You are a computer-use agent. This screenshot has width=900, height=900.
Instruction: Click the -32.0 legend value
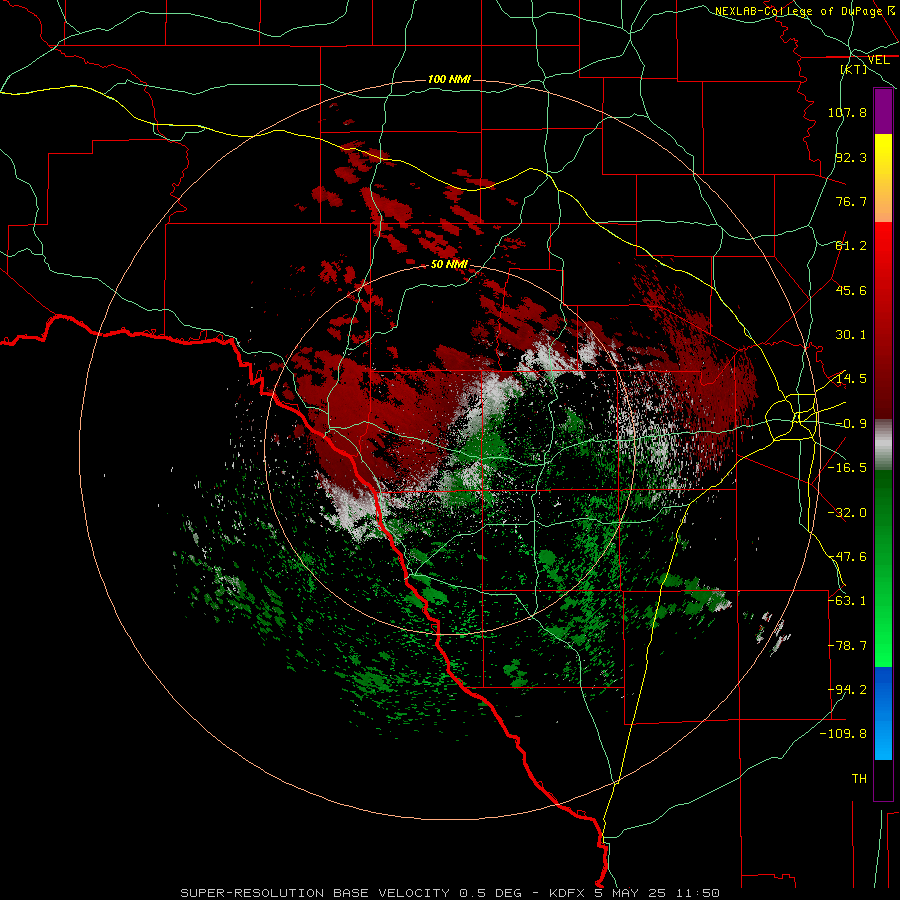click(847, 513)
